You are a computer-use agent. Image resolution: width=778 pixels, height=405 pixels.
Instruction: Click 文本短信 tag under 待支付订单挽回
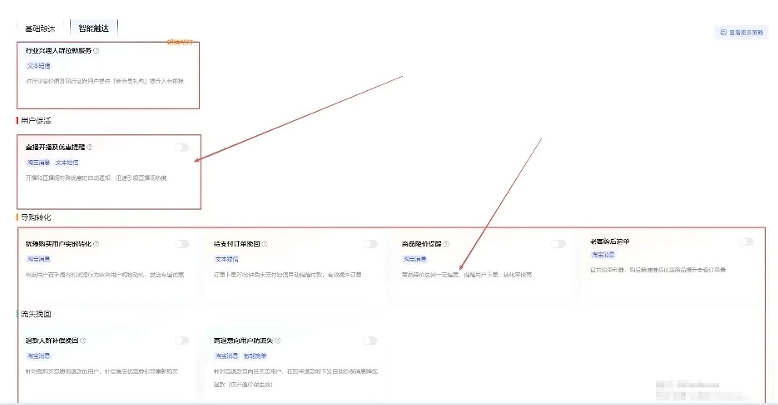click(227, 259)
